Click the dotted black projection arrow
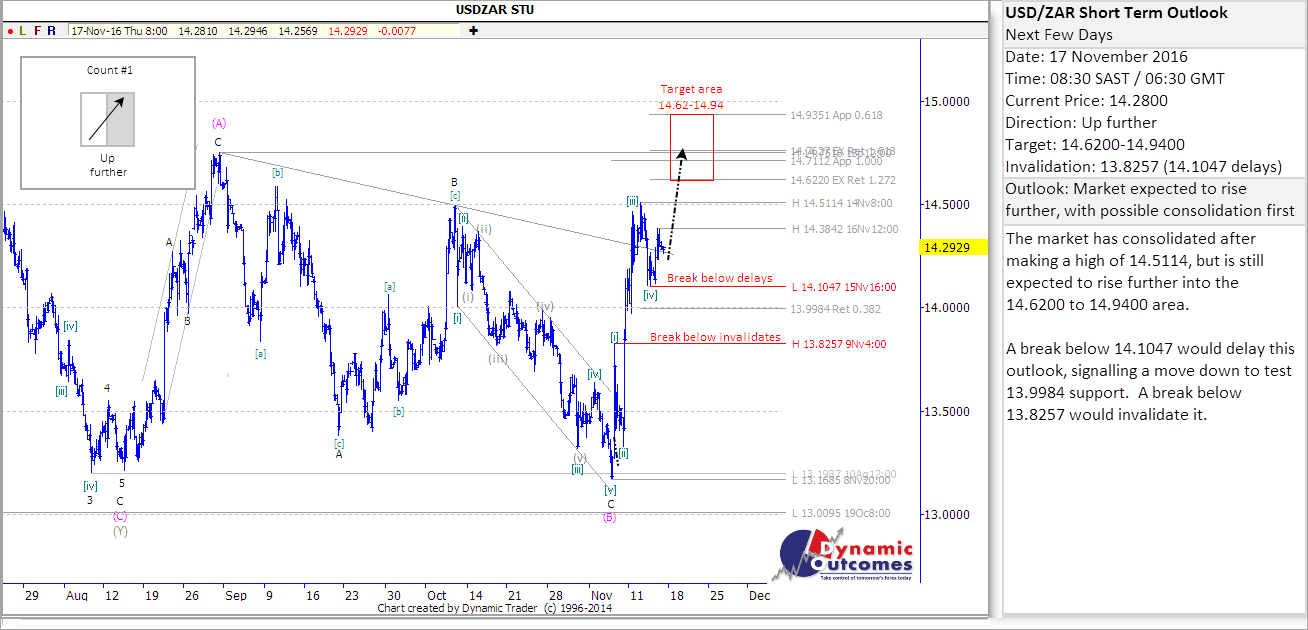 (x=675, y=200)
